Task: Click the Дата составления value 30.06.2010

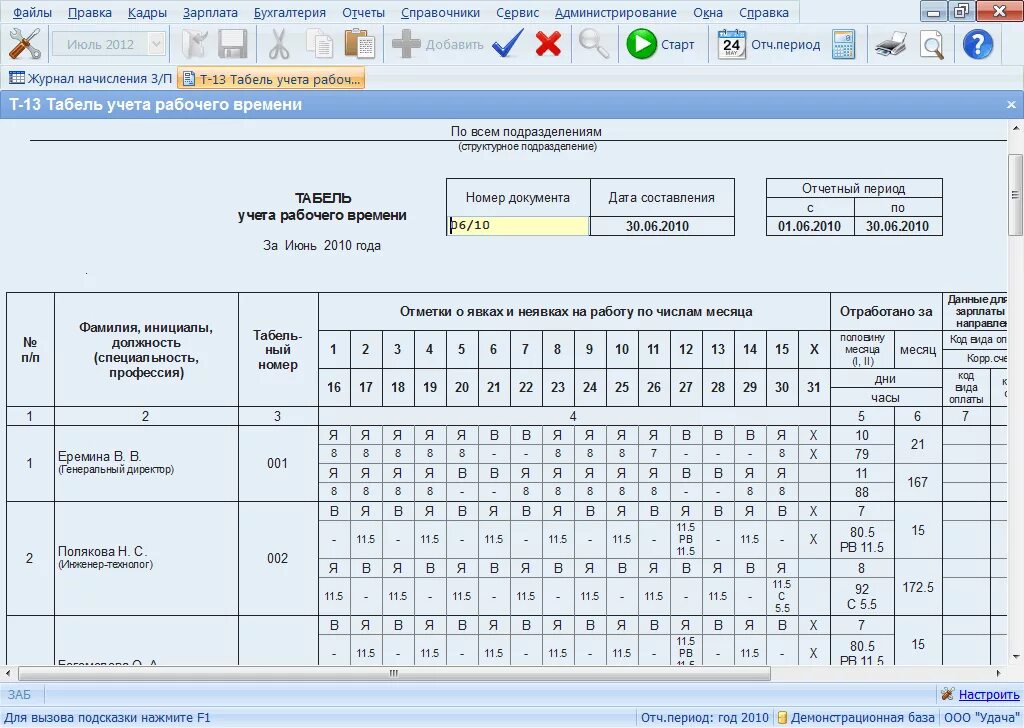Action: point(657,226)
